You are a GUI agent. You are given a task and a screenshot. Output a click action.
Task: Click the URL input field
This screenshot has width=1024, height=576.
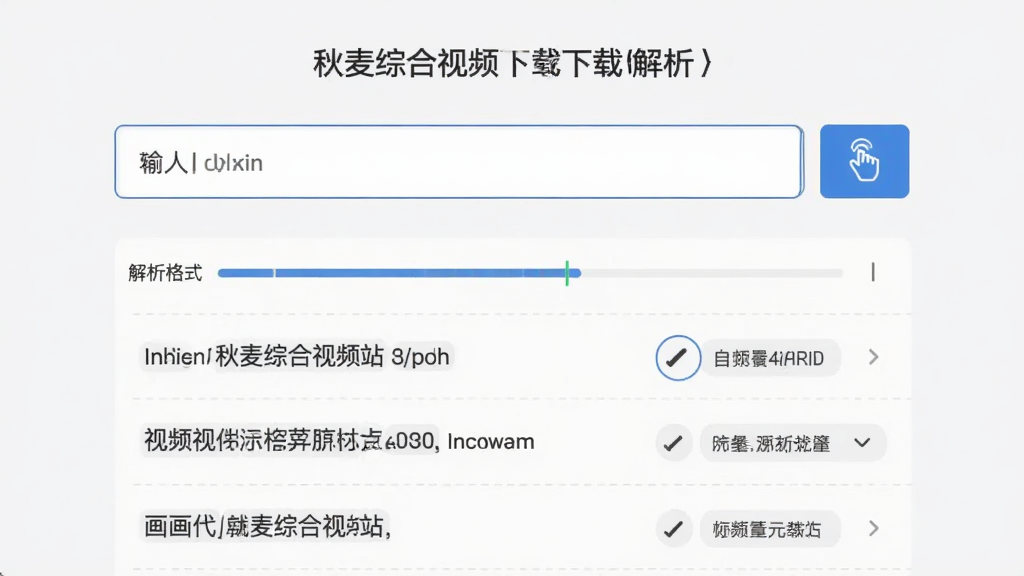pyautogui.click(x=458, y=161)
